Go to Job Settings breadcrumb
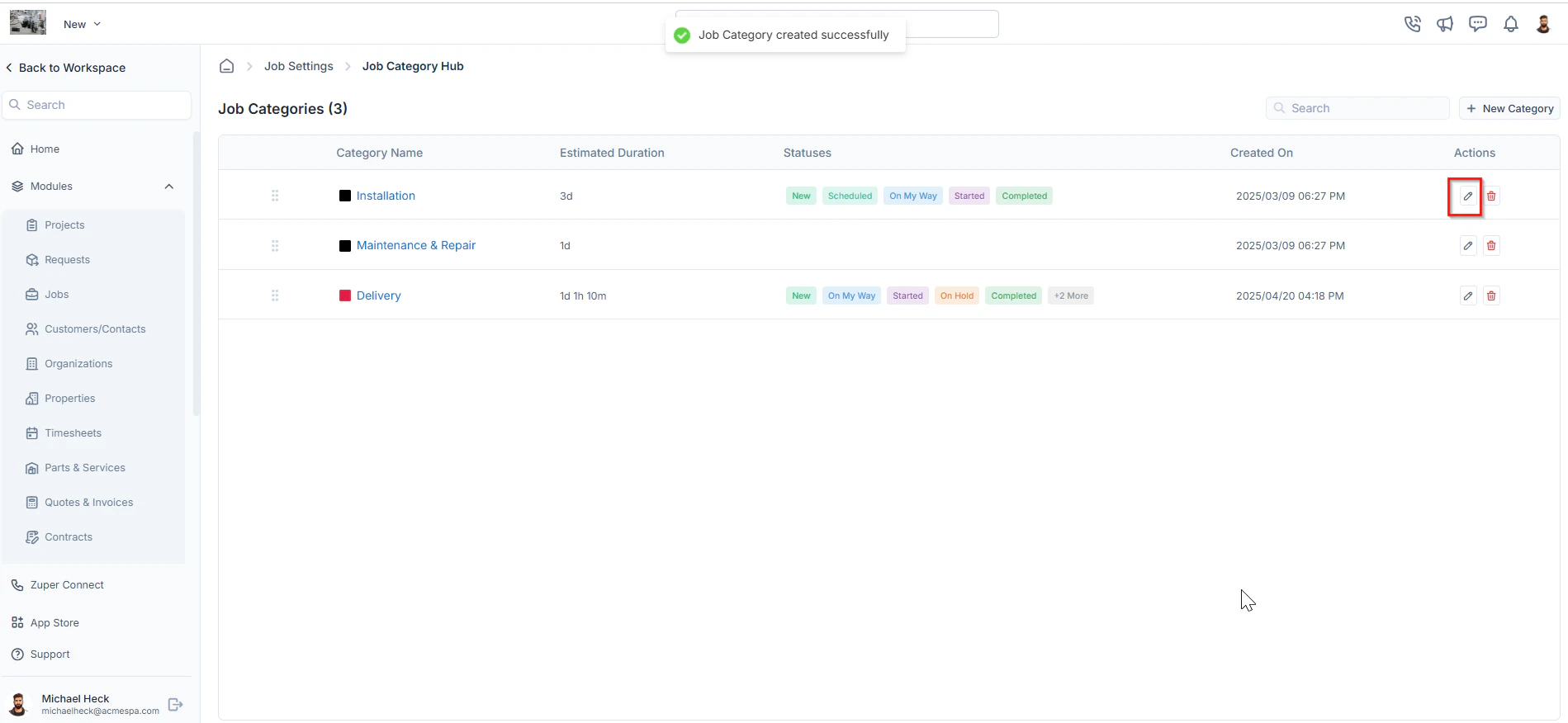Image resolution: width=1568 pixels, height=723 pixels. 299,66
